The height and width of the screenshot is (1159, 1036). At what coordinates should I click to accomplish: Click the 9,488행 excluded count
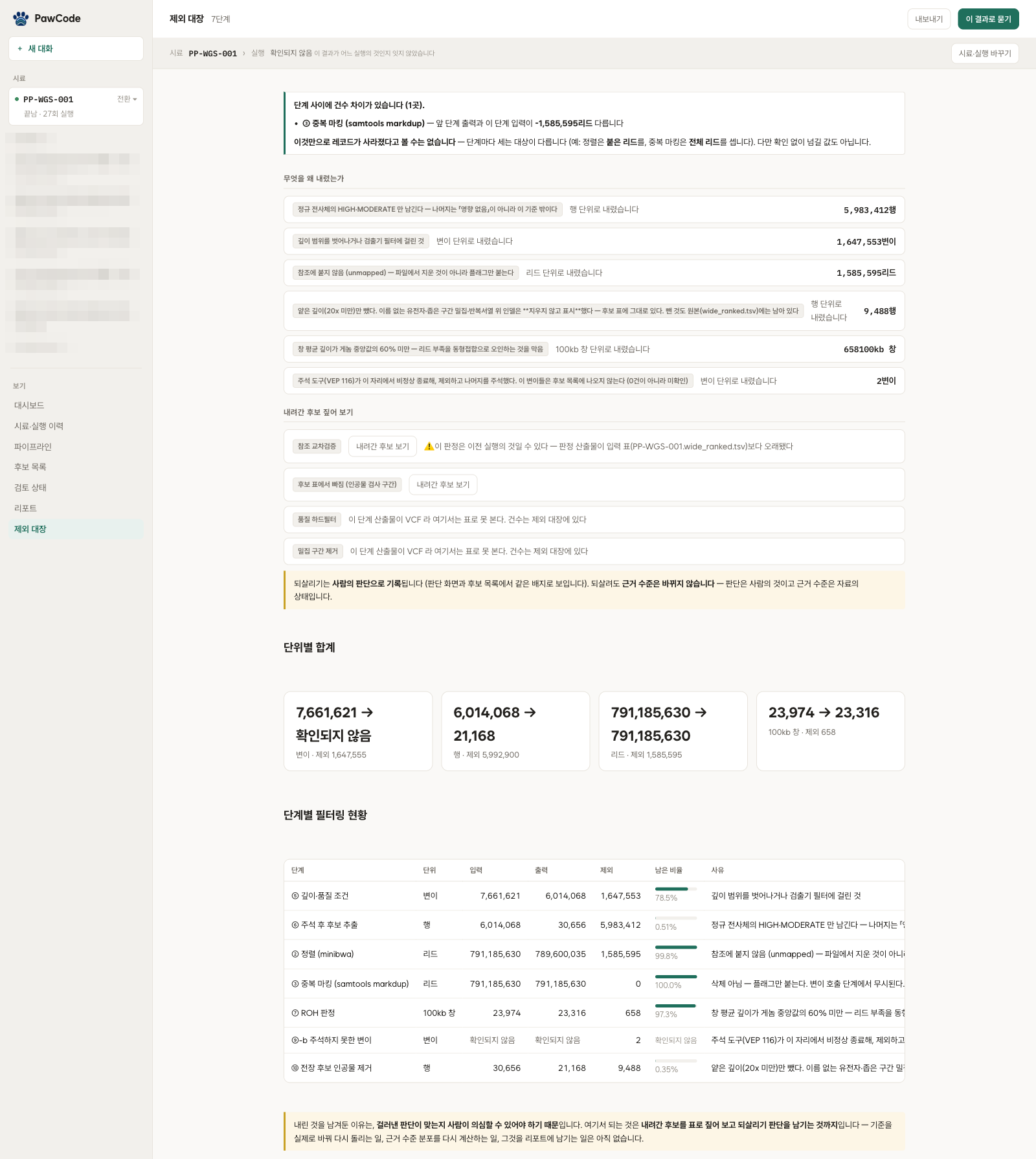tap(880, 311)
